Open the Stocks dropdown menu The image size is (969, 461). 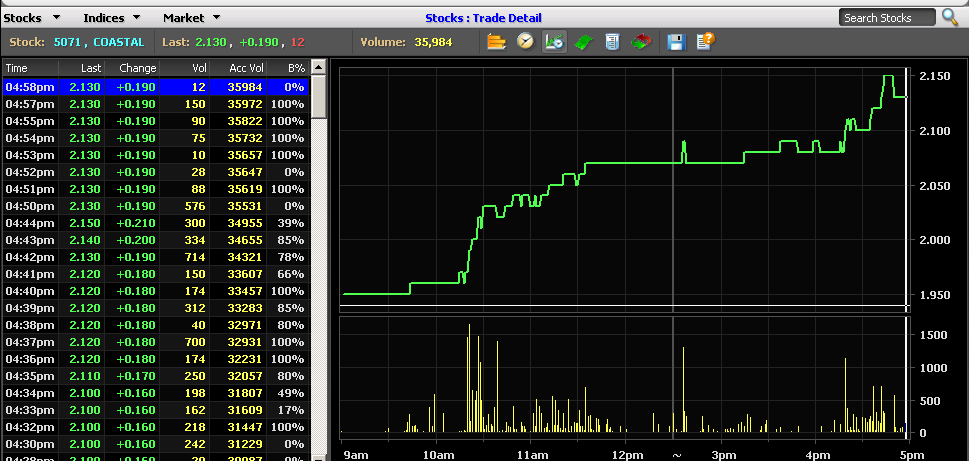tap(33, 18)
